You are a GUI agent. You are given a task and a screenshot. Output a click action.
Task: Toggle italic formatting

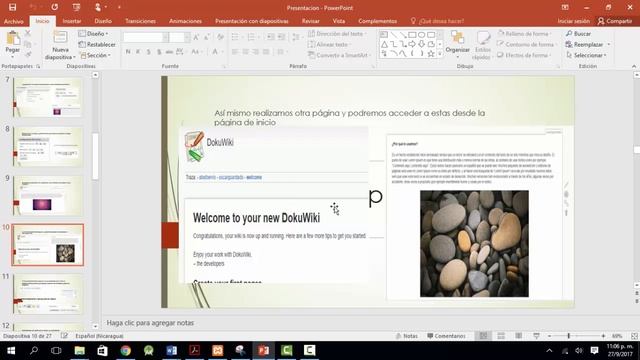point(138,52)
